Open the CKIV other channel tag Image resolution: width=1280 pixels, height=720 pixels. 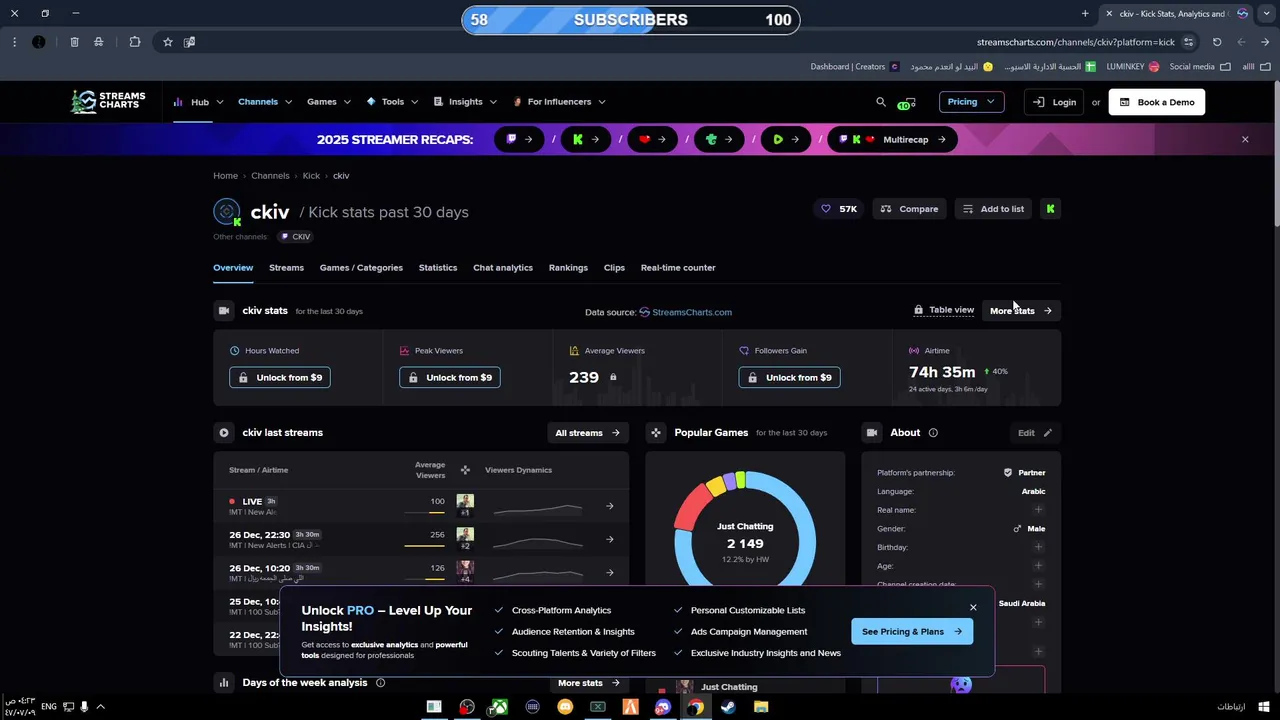point(296,237)
